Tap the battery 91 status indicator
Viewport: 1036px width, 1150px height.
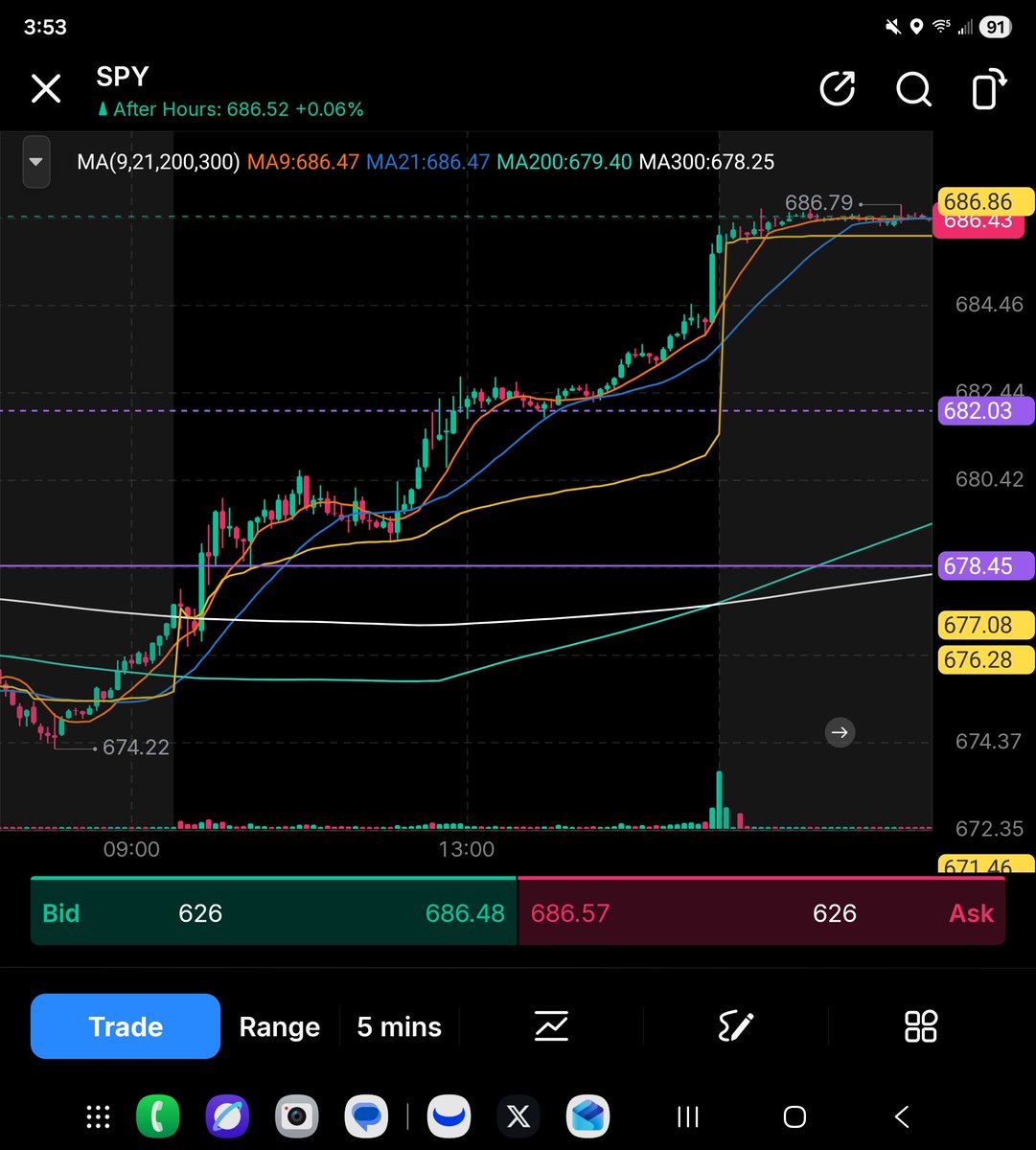tap(995, 27)
